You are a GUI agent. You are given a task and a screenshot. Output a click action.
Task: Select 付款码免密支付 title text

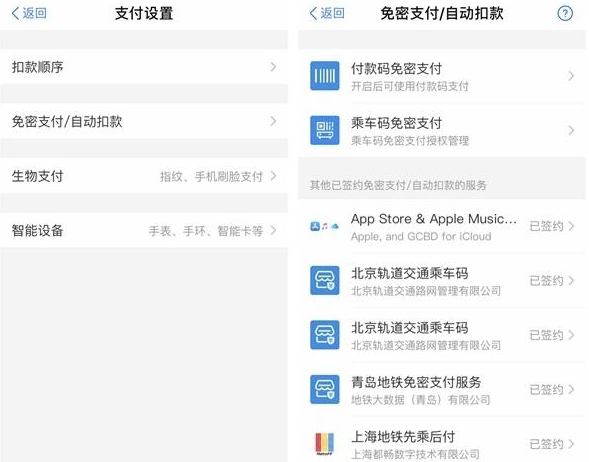(x=396, y=69)
